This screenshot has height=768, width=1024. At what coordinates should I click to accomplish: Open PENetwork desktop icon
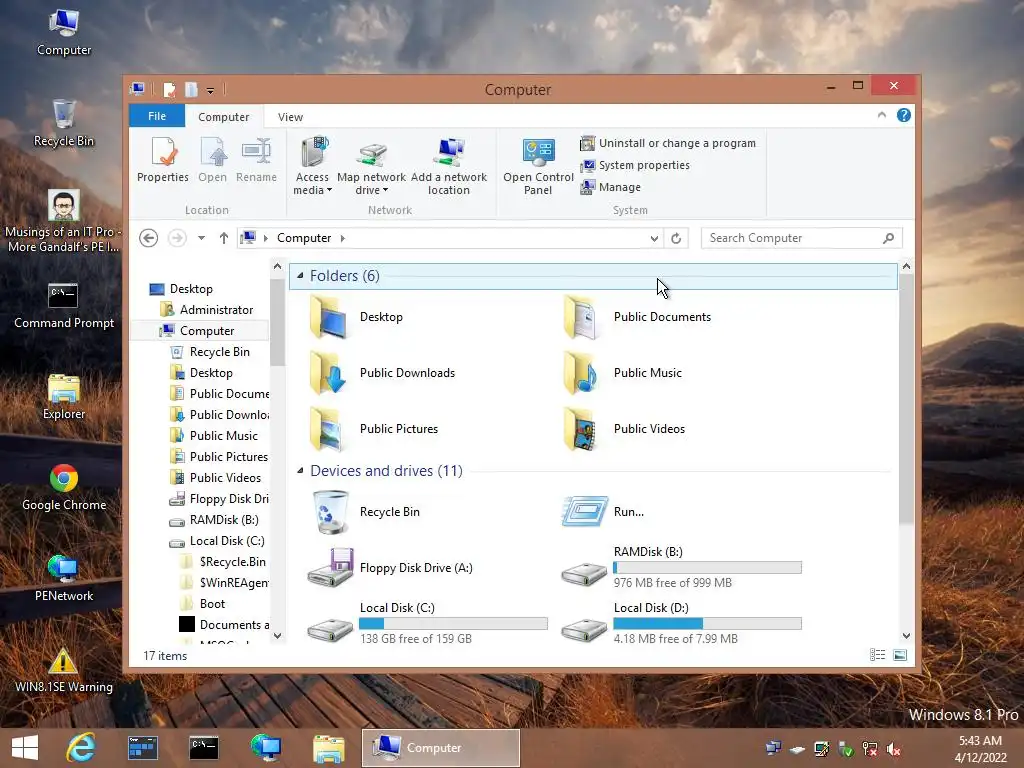(x=64, y=578)
